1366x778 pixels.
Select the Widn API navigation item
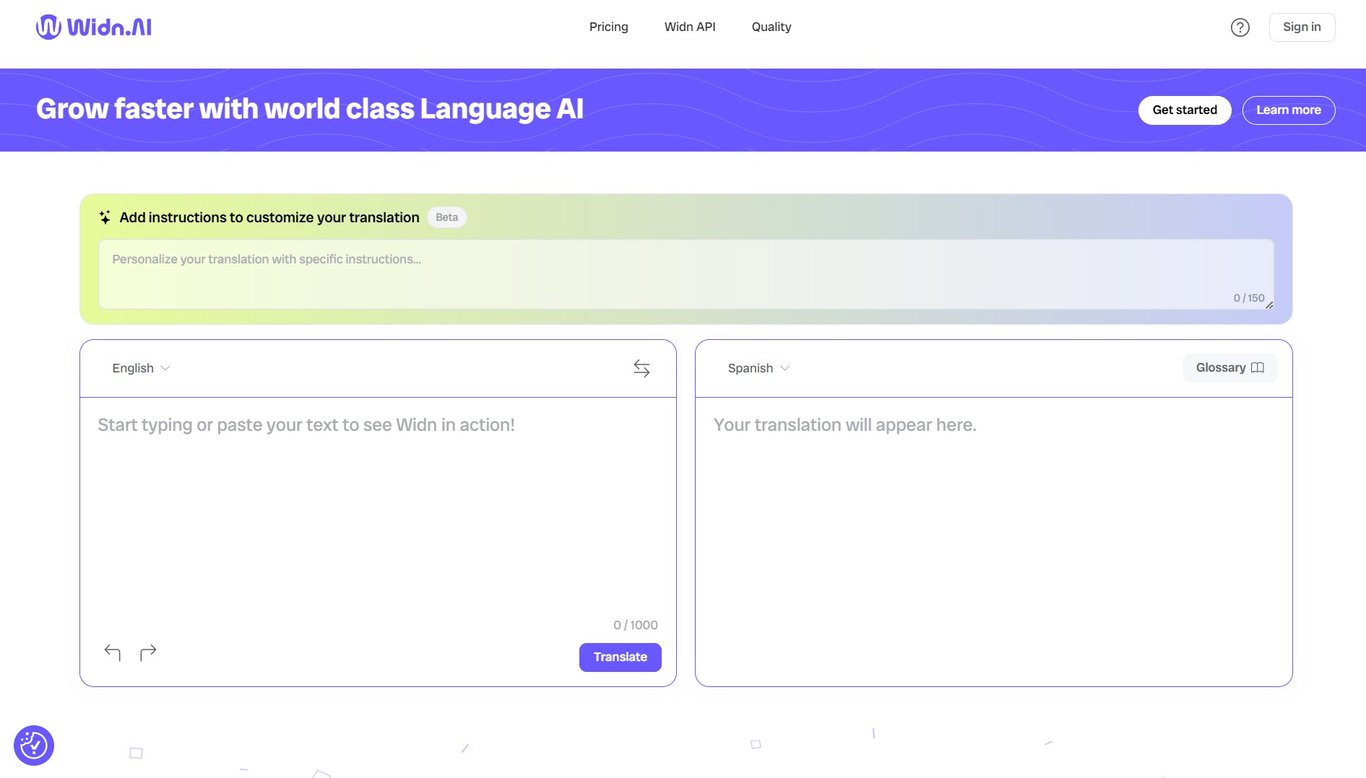coord(690,24)
